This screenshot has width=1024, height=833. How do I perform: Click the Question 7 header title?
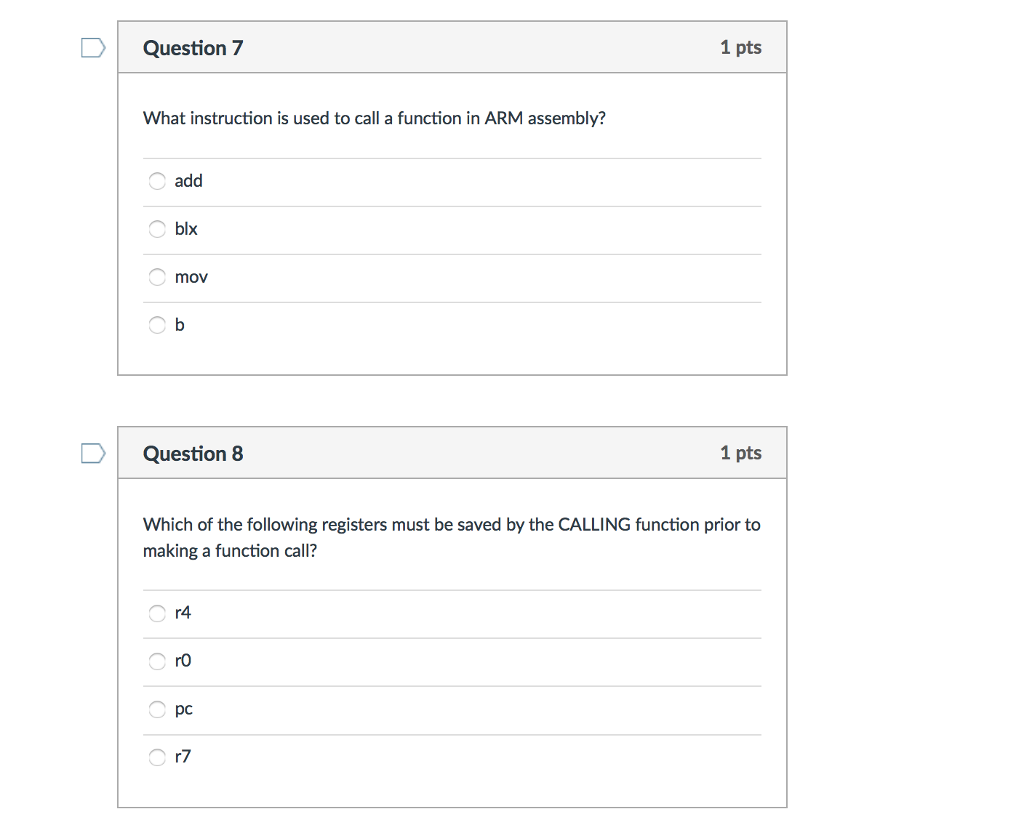tap(193, 48)
